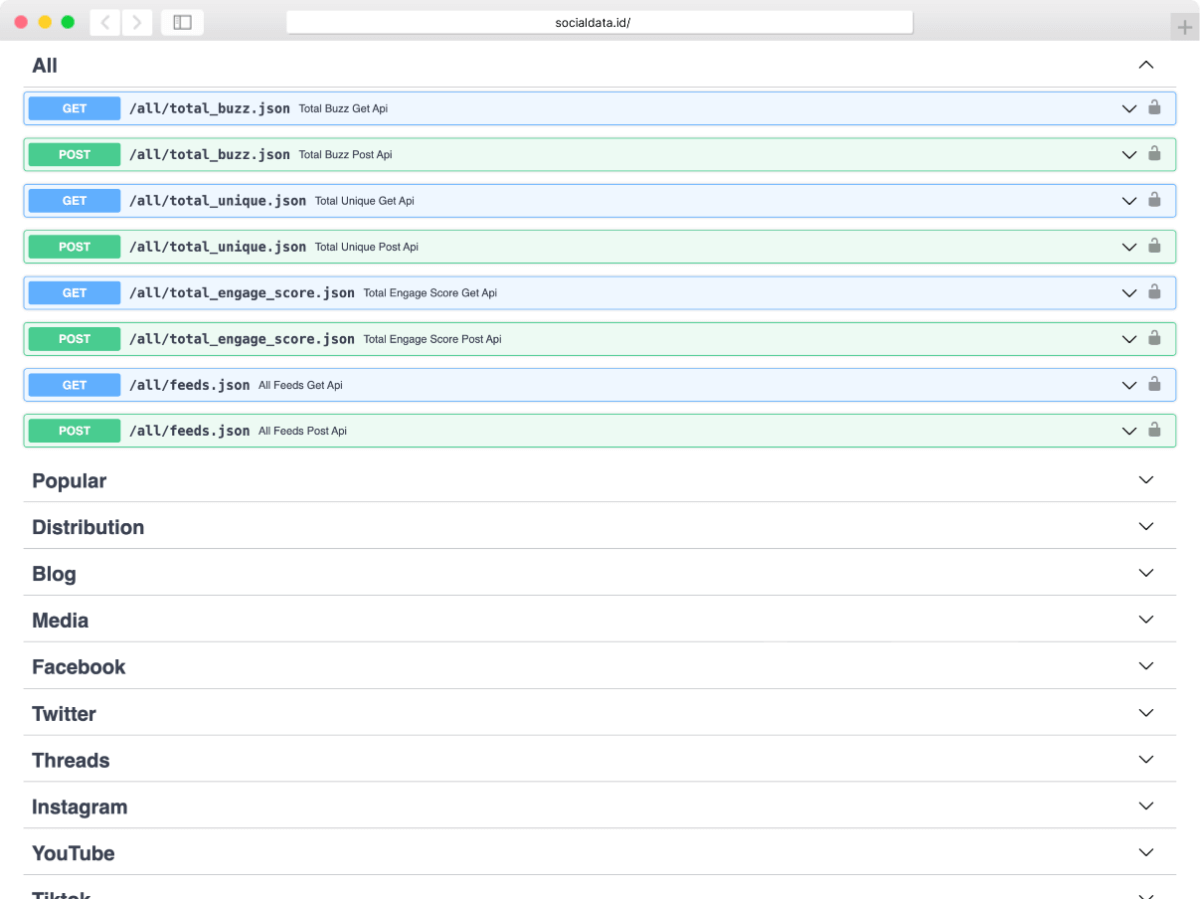Click lock icon on POST total_unique.json row
The width and height of the screenshot is (1200, 899).
click(1154, 246)
